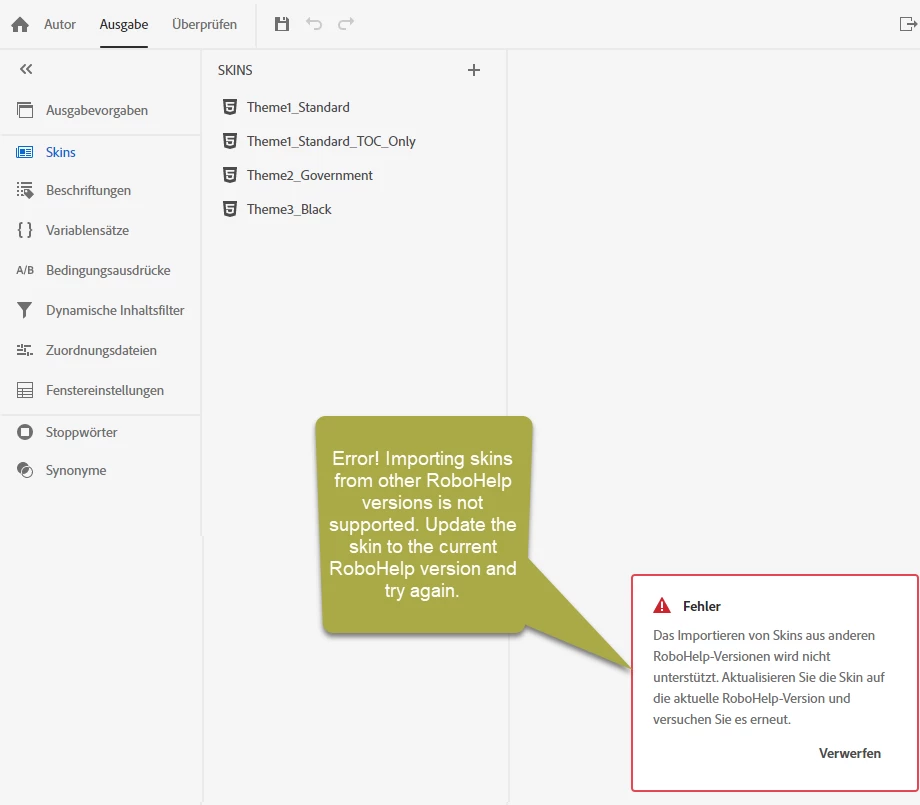Open Zuordnungsdateien in the sidebar
920x805 pixels.
point(100,350)
